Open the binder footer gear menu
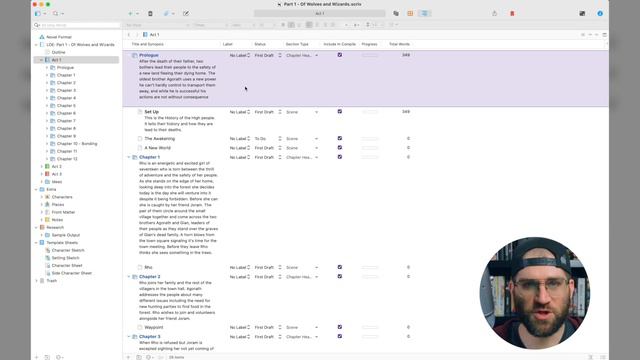Image resolution: width=640 pixels, height=360 pixels. click(x=59, y=357)
